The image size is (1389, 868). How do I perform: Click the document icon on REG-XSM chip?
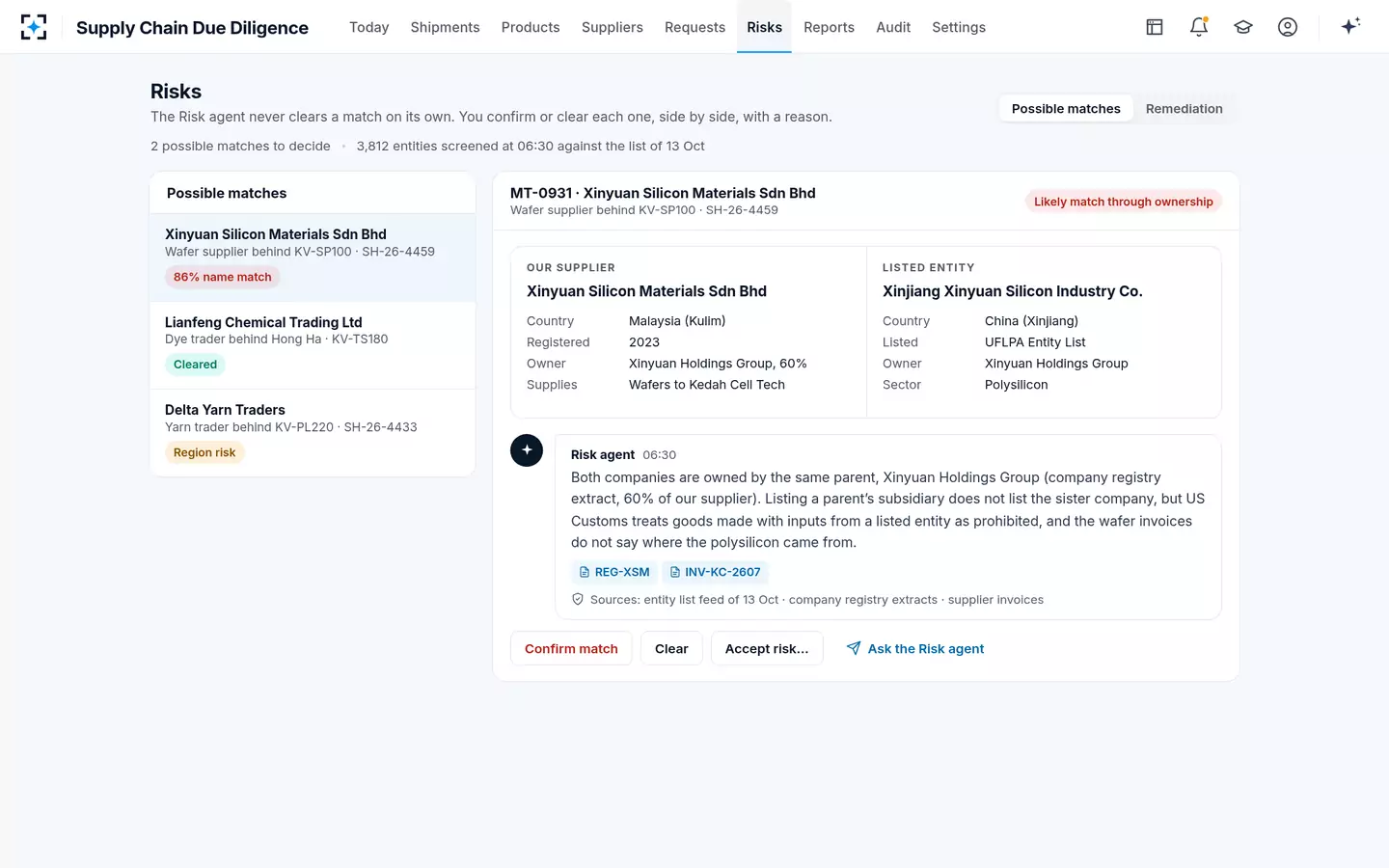(585, 572)
